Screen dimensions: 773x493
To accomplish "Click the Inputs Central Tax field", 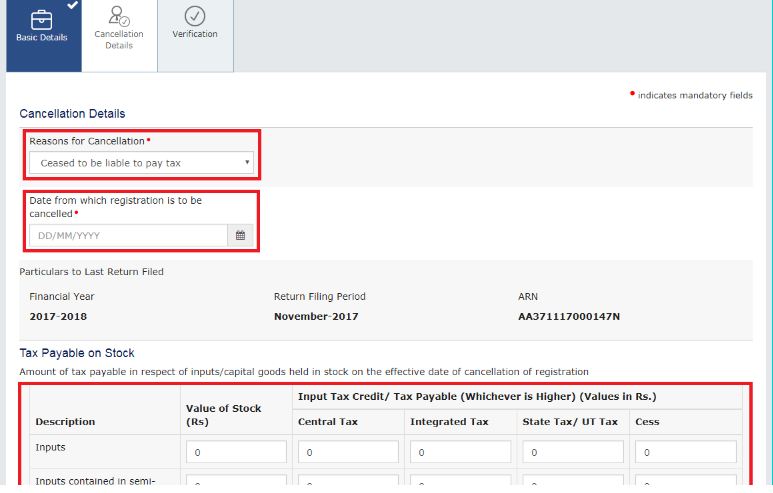I will (x=348, y=453).
